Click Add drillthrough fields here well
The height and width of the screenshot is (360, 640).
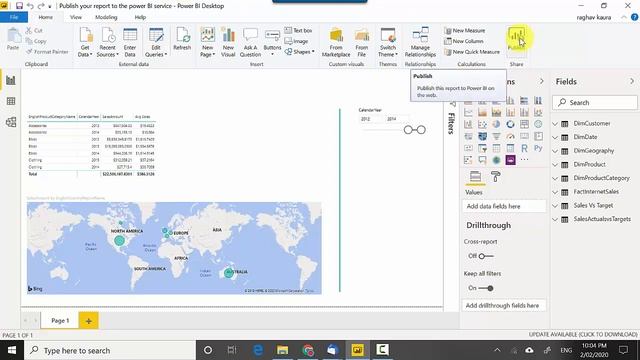pos(504,306)
